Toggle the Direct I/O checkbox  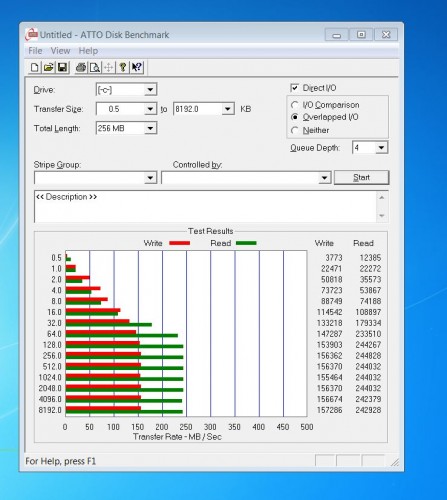pos(295,88)
